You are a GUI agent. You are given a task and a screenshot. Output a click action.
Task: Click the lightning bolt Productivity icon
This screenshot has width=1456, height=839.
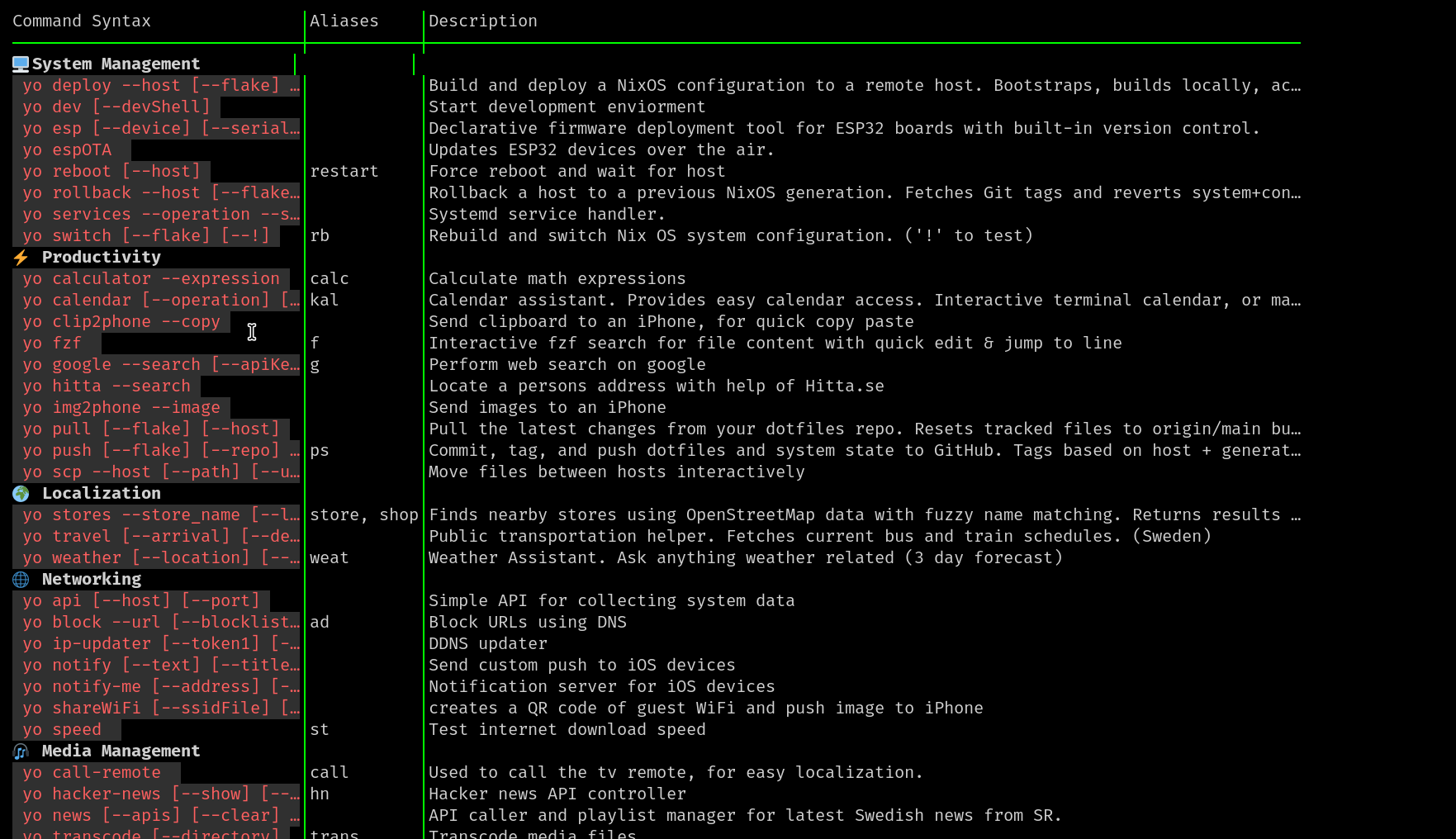(21, 258)
